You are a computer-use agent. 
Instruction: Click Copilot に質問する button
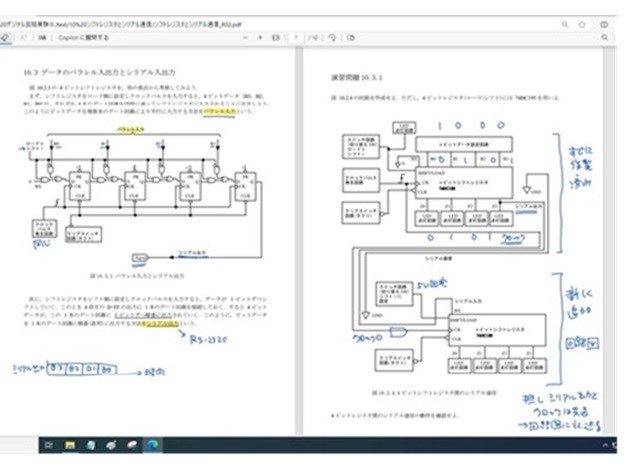point(83,38)
